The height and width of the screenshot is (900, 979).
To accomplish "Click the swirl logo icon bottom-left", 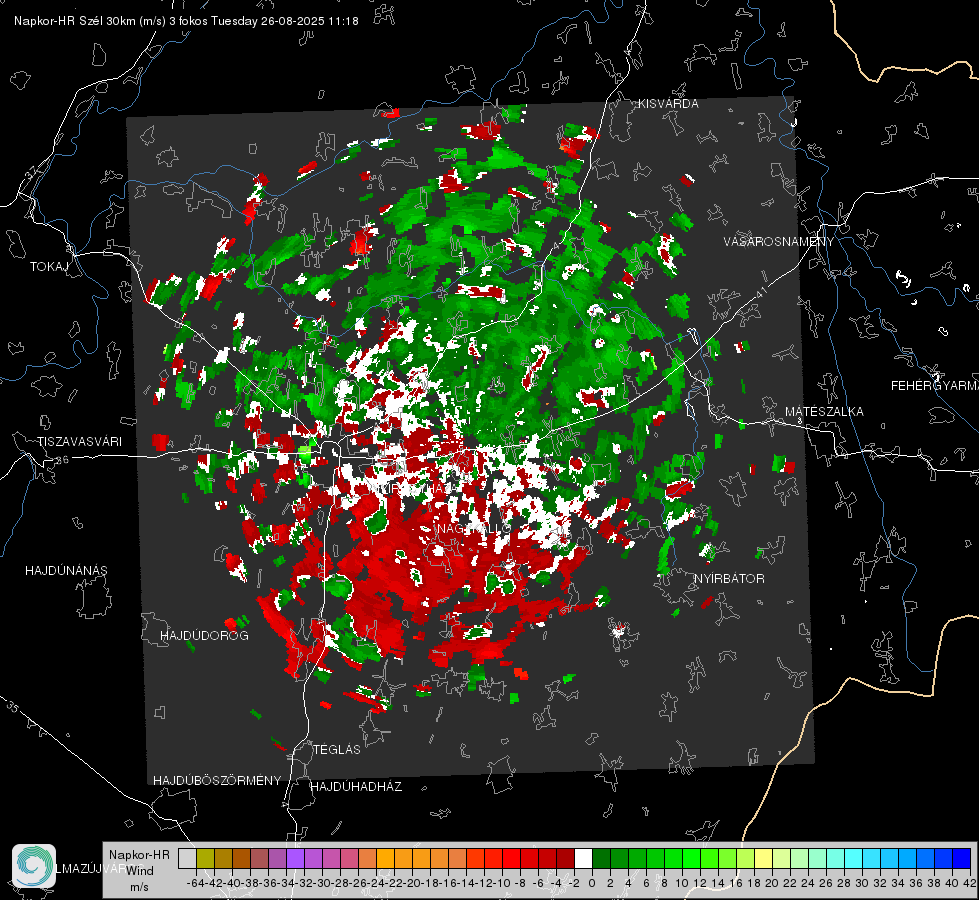I will pyautogui.click(x=34, y=866).
